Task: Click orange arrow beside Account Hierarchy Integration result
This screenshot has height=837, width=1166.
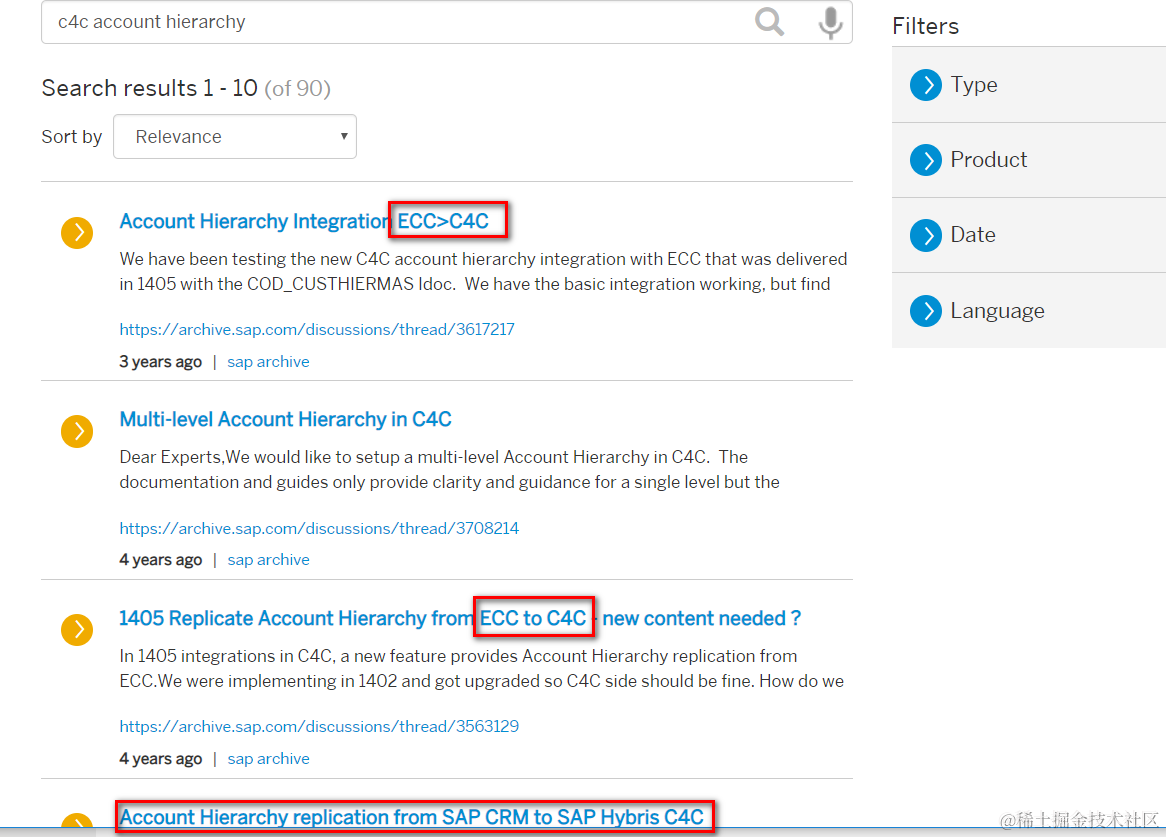Action: (77, 233)
